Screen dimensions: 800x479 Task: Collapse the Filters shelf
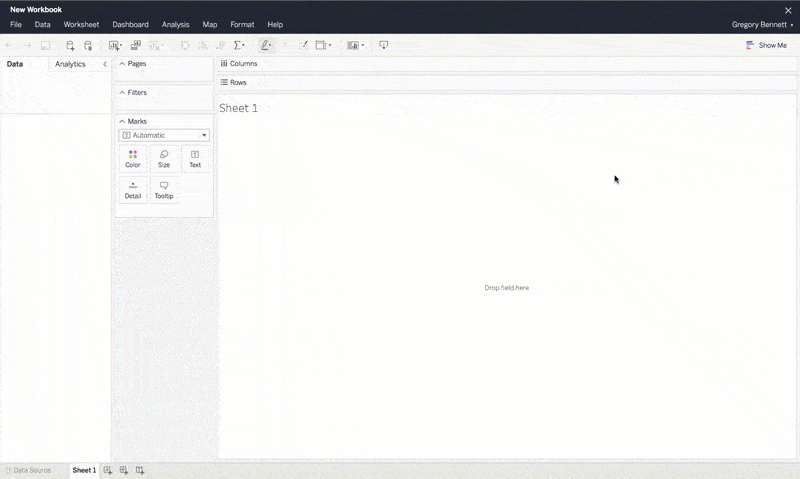122,92
